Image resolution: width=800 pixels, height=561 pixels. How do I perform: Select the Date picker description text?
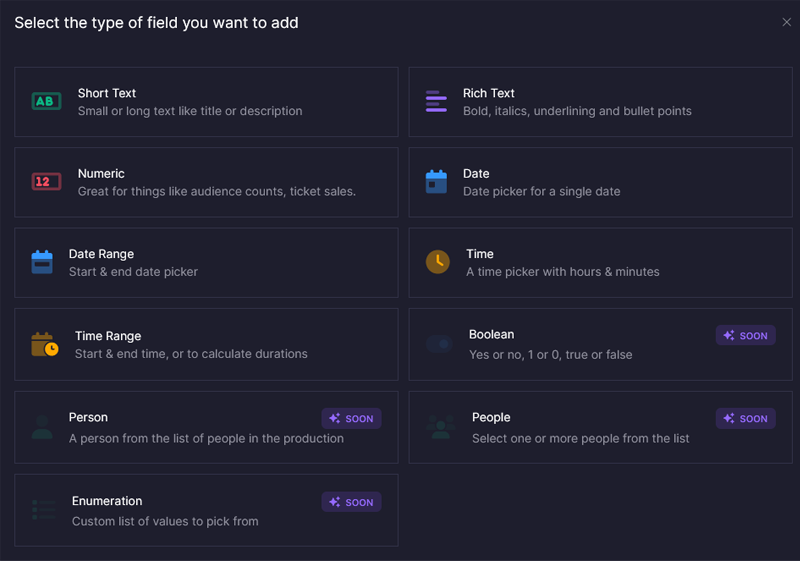pos(541,191)
